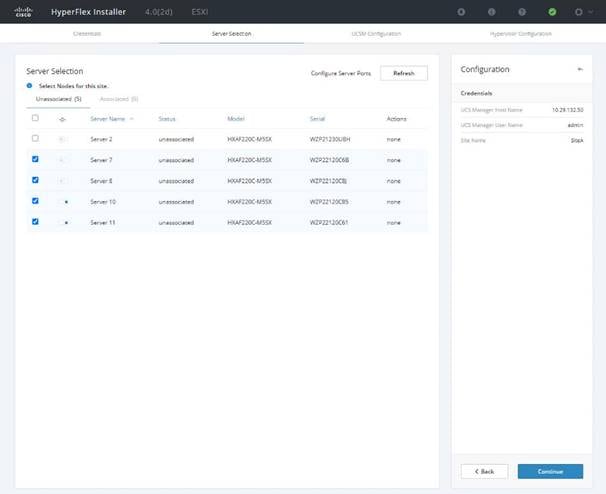Click the UCS Manager host IP value
Screen dimensions: 606x494
pos(568,110)
